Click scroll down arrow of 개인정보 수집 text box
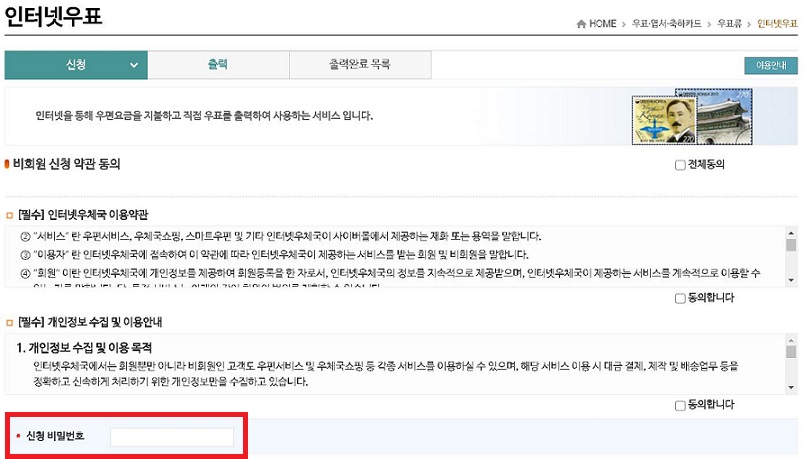 (791, 388)
